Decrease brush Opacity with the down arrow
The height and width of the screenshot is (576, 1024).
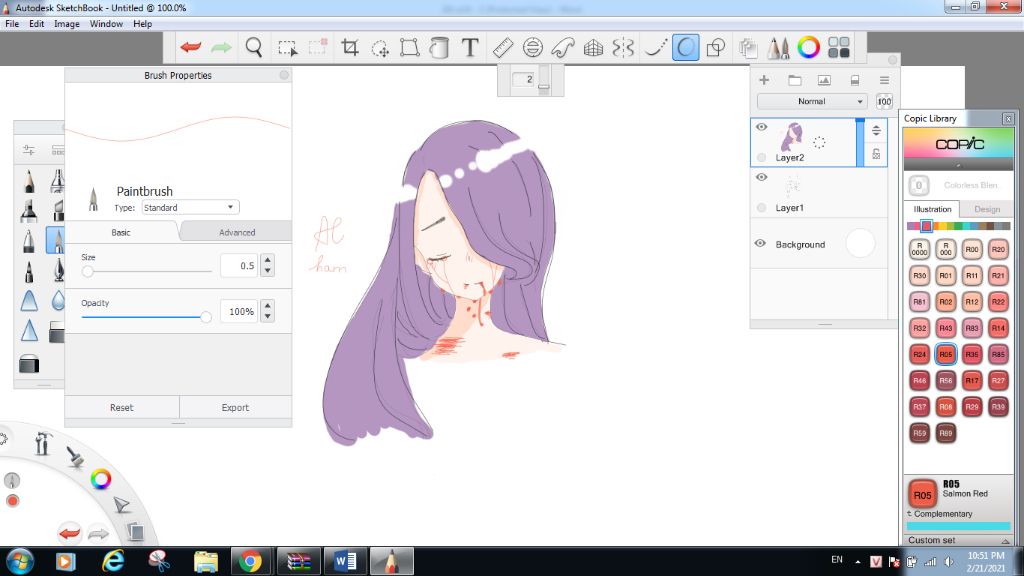coord(267,317)
